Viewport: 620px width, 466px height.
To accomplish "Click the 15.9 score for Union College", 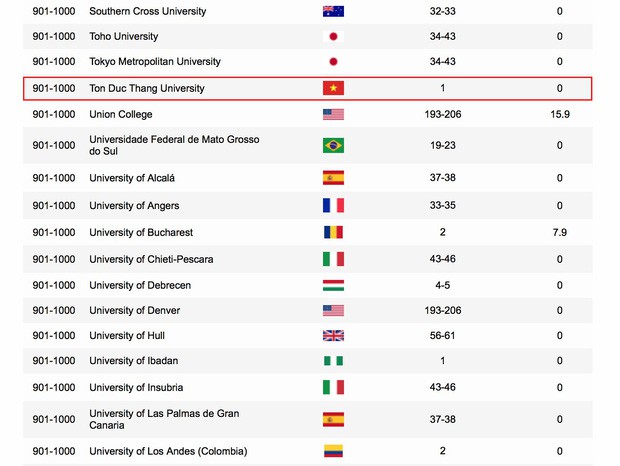I will [x=560, y=114].
